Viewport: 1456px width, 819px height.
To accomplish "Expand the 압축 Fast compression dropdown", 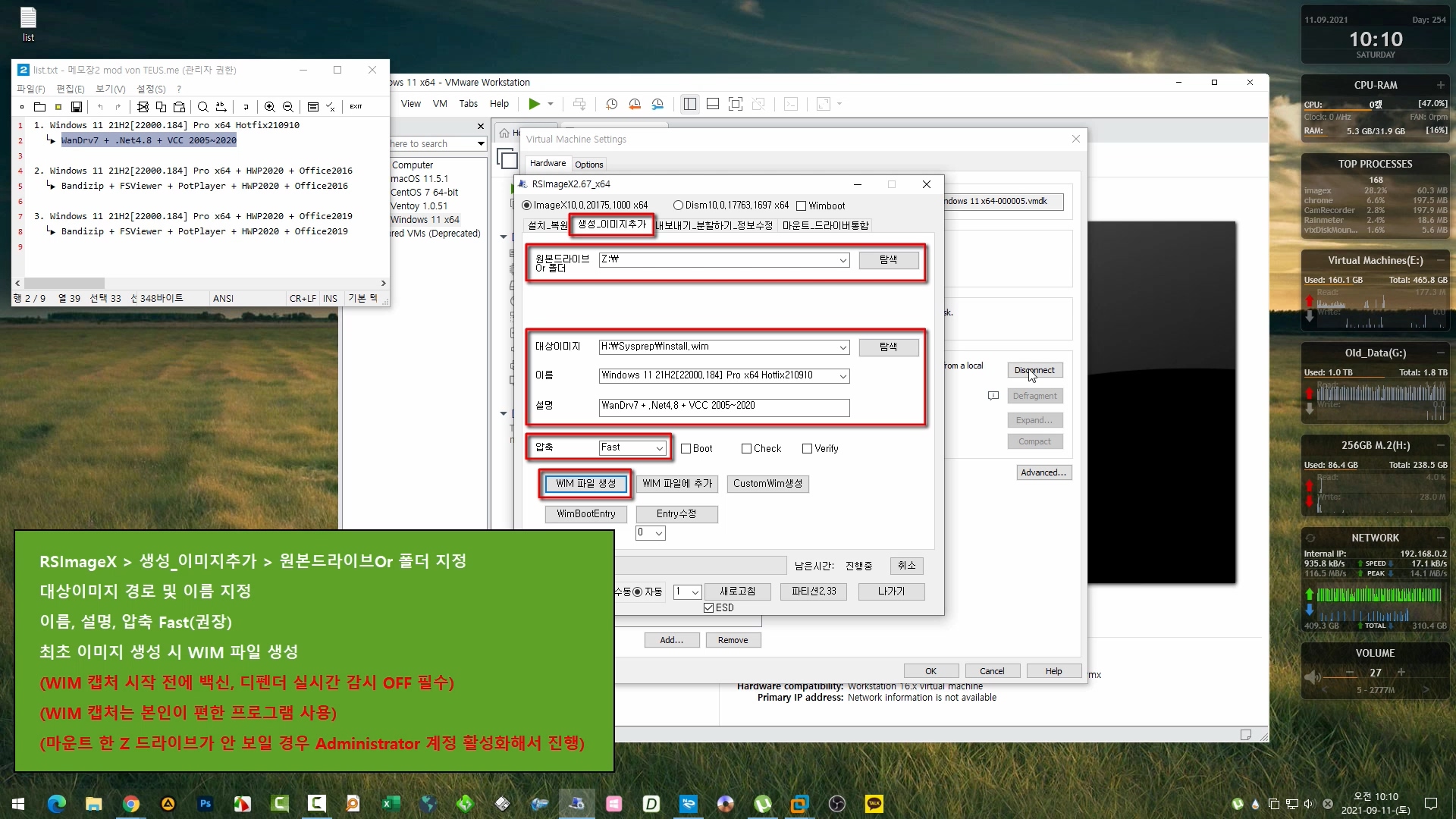I will tap(659, 448).
